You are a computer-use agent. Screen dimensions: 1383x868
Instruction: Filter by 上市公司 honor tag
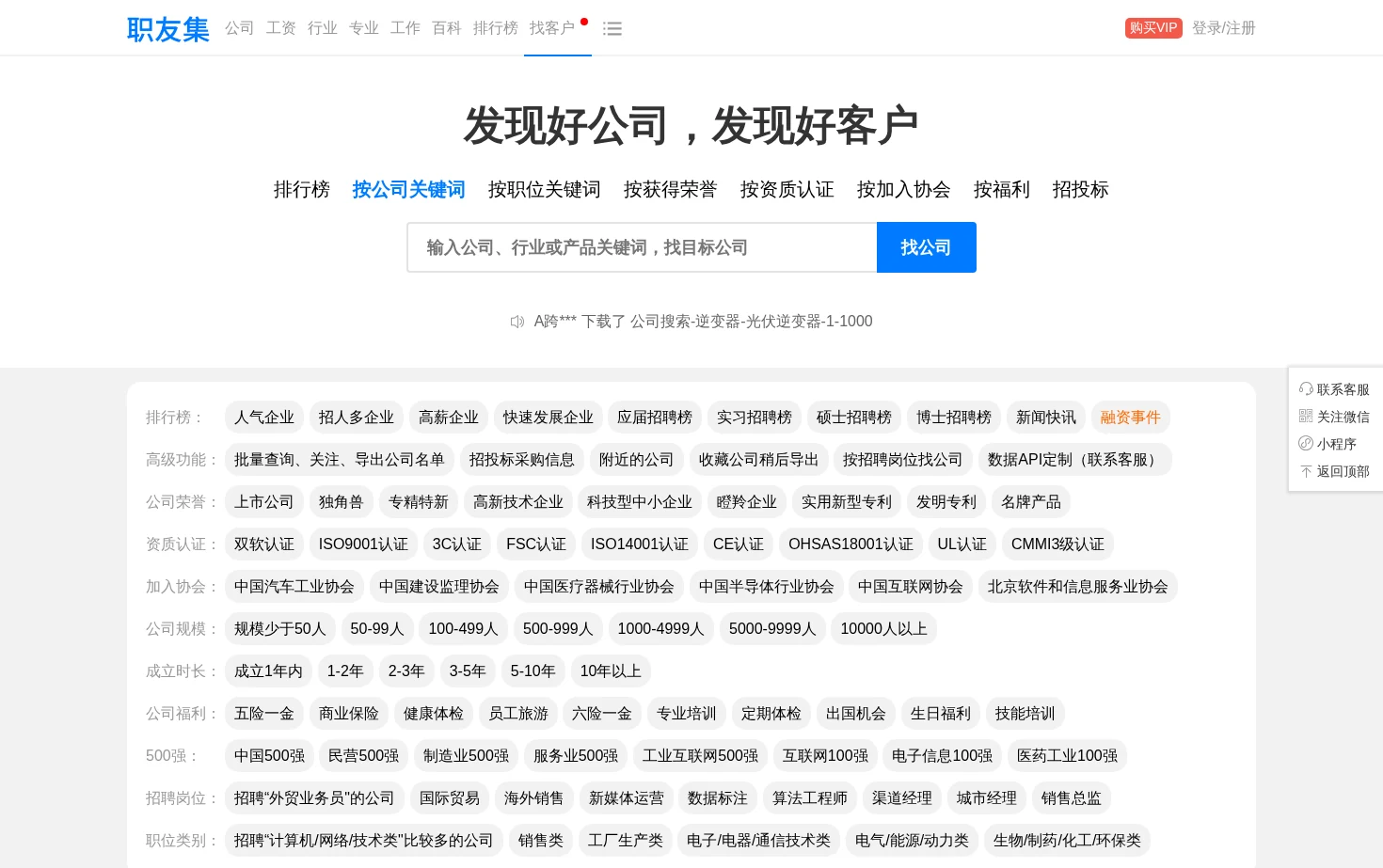[264, 502]
